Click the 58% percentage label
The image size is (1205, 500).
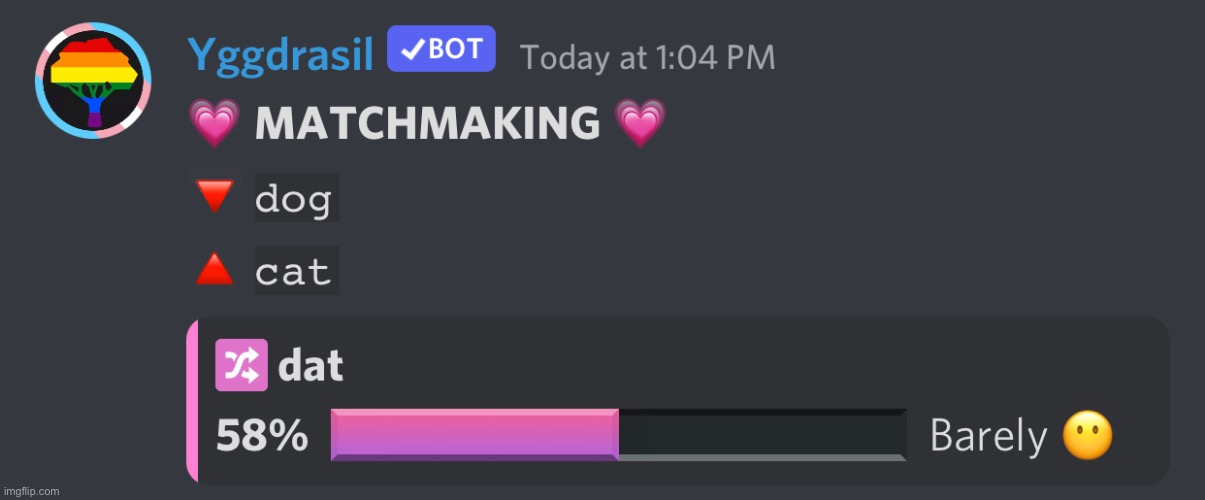(x=262, y=436)
